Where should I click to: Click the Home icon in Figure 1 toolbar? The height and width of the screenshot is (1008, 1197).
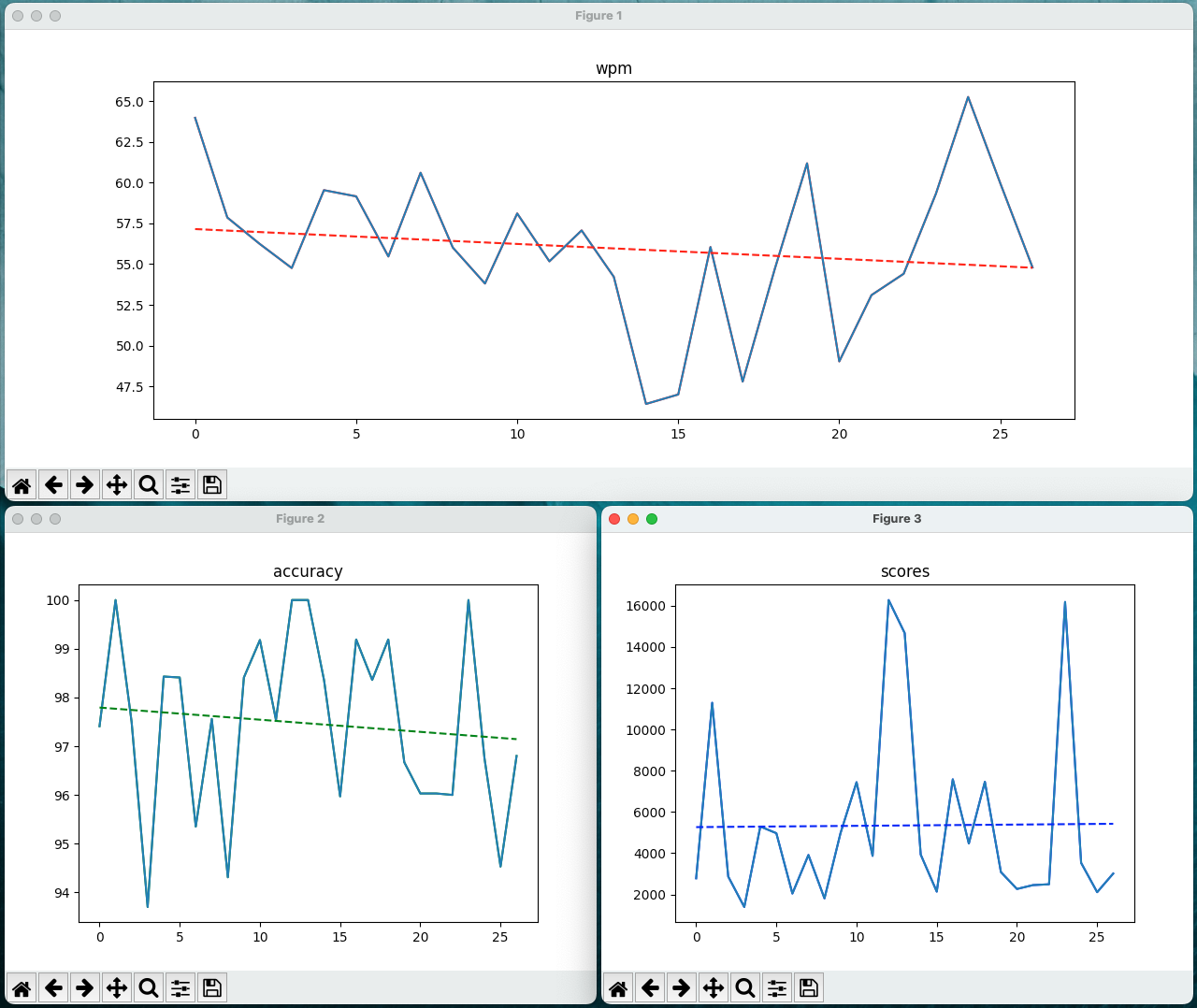click(22, 484)
